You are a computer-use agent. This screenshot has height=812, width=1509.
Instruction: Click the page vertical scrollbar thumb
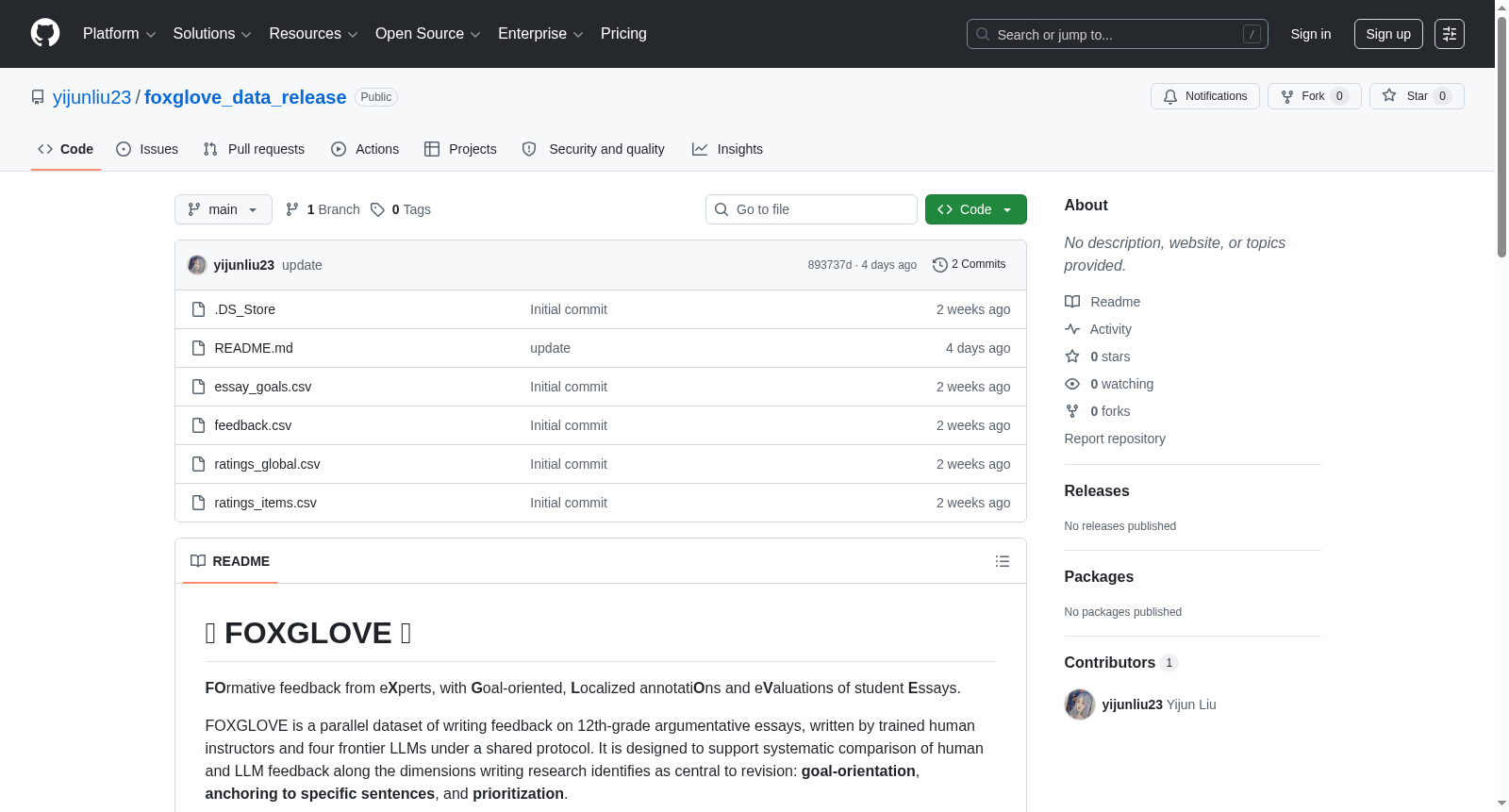pyautogui.click(x=1501, y=135)
